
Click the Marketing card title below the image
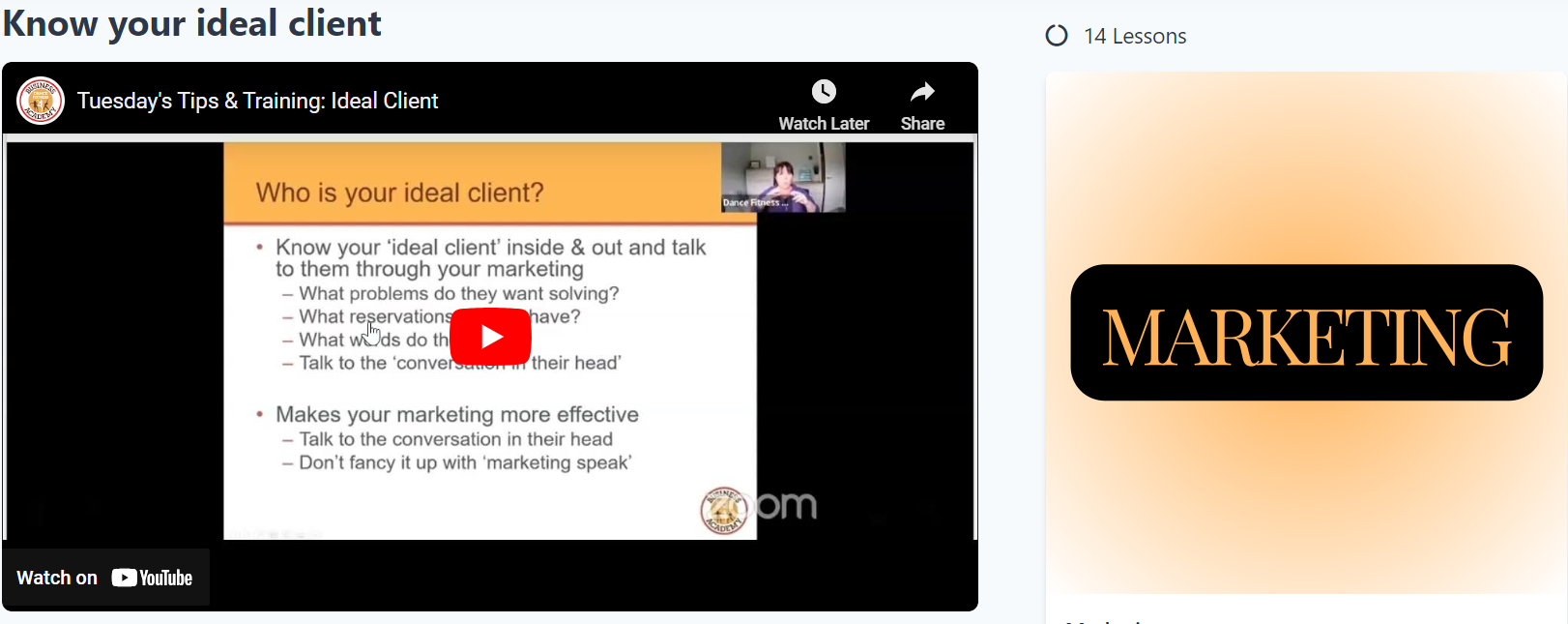click(1102, 620)
